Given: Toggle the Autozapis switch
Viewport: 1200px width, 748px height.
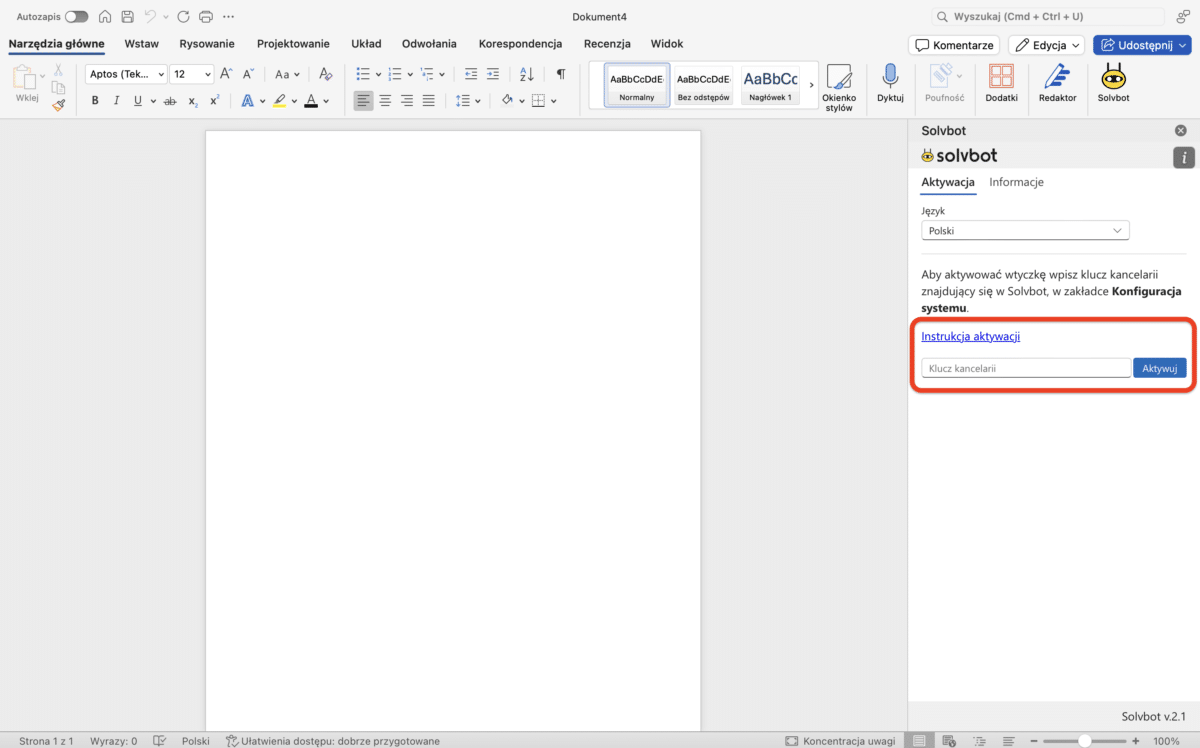Looking at the screenshot, I should pyautogui.click(x=76, y=17).
